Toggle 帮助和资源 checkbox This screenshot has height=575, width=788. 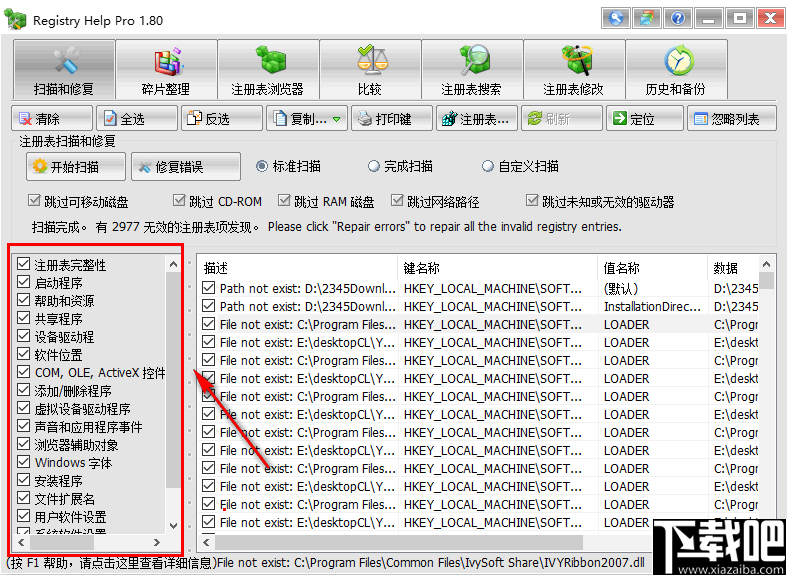pos(24,300)
